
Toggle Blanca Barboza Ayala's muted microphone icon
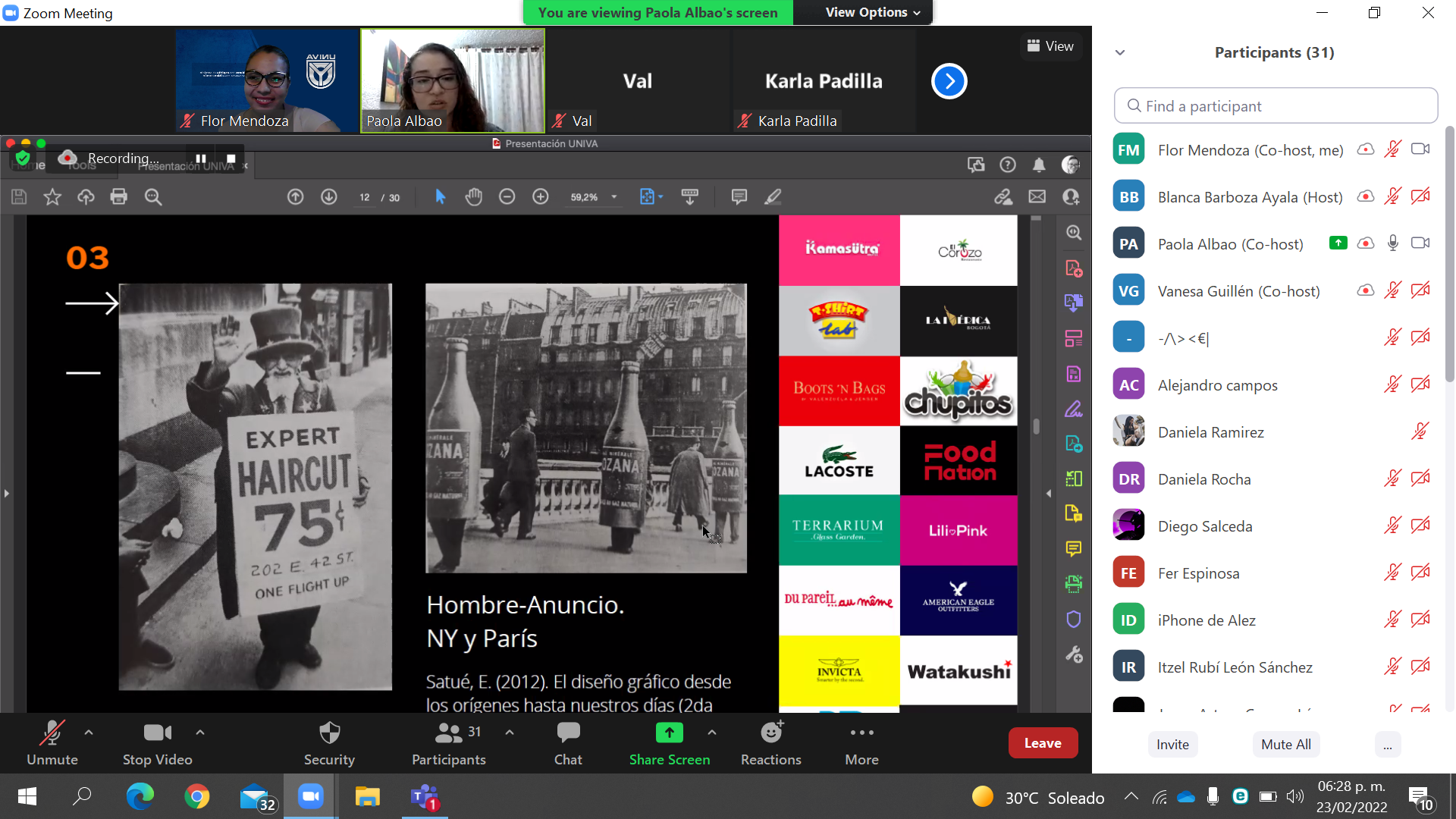[x=1393, y=196]
